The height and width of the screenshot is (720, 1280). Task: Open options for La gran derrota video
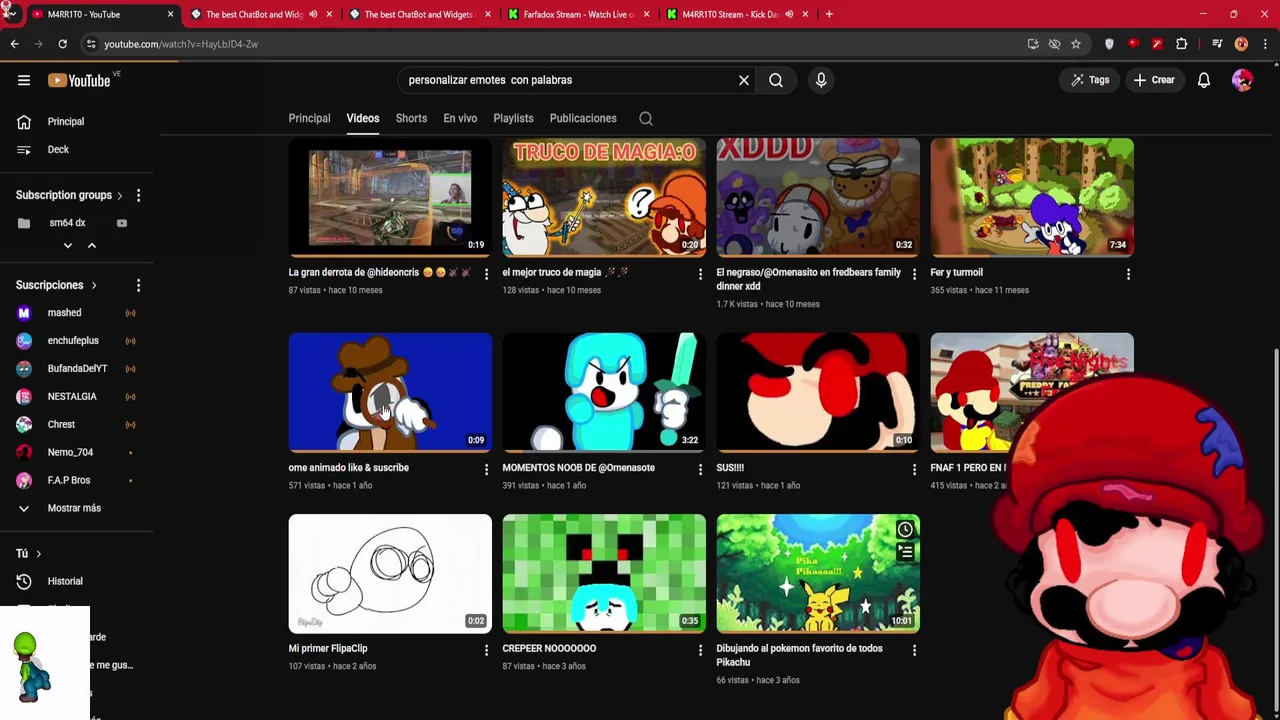[x=486, y=274]
